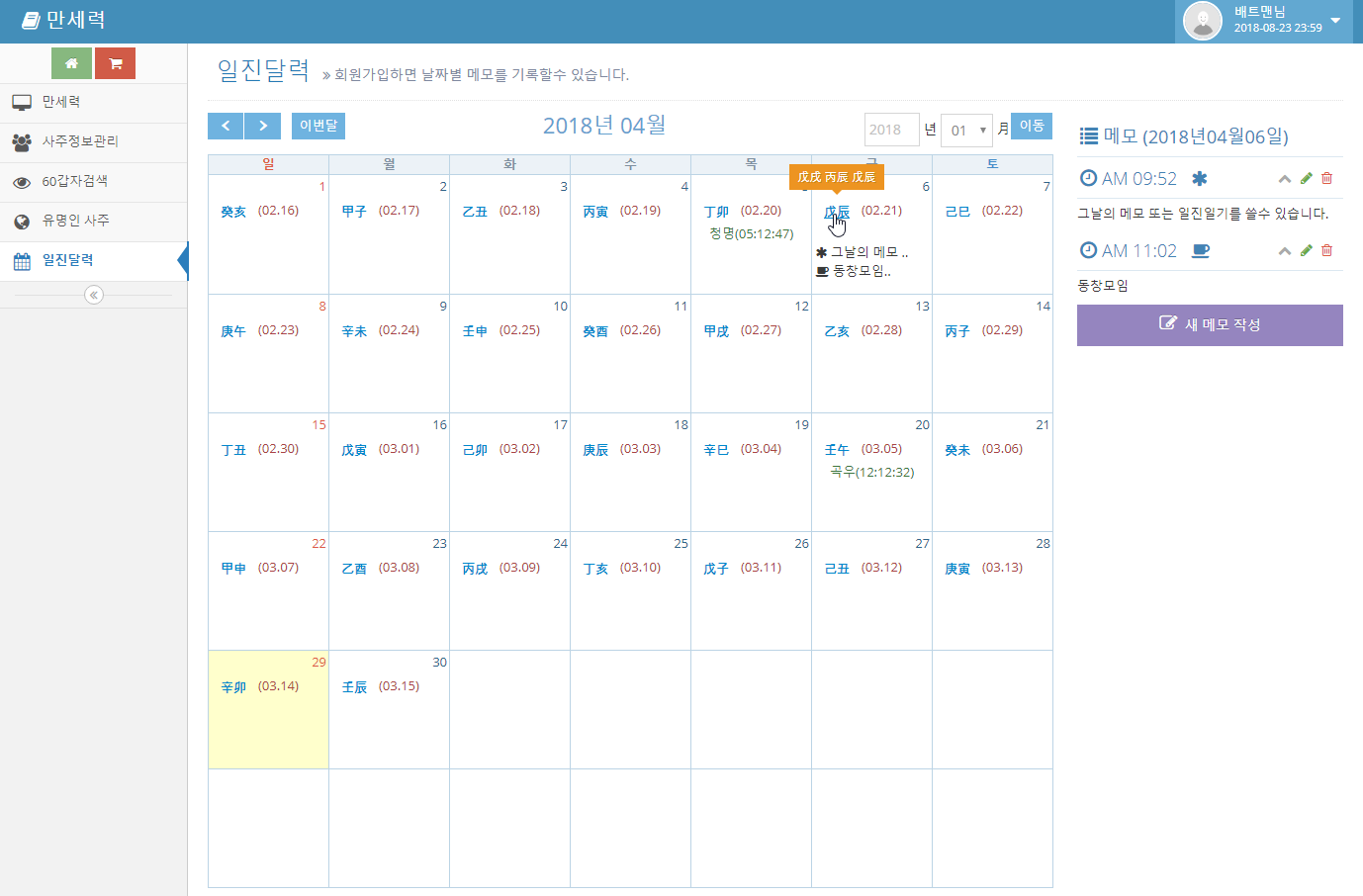Click the 丙子 link on April 14
The height and width of the screenshot is (896, 1363).
click(957, 331)
